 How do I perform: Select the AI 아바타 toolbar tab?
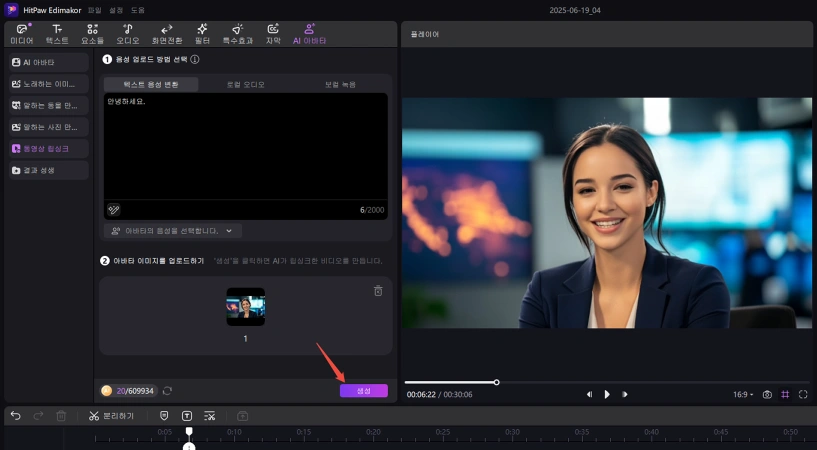tap(310, 34)
